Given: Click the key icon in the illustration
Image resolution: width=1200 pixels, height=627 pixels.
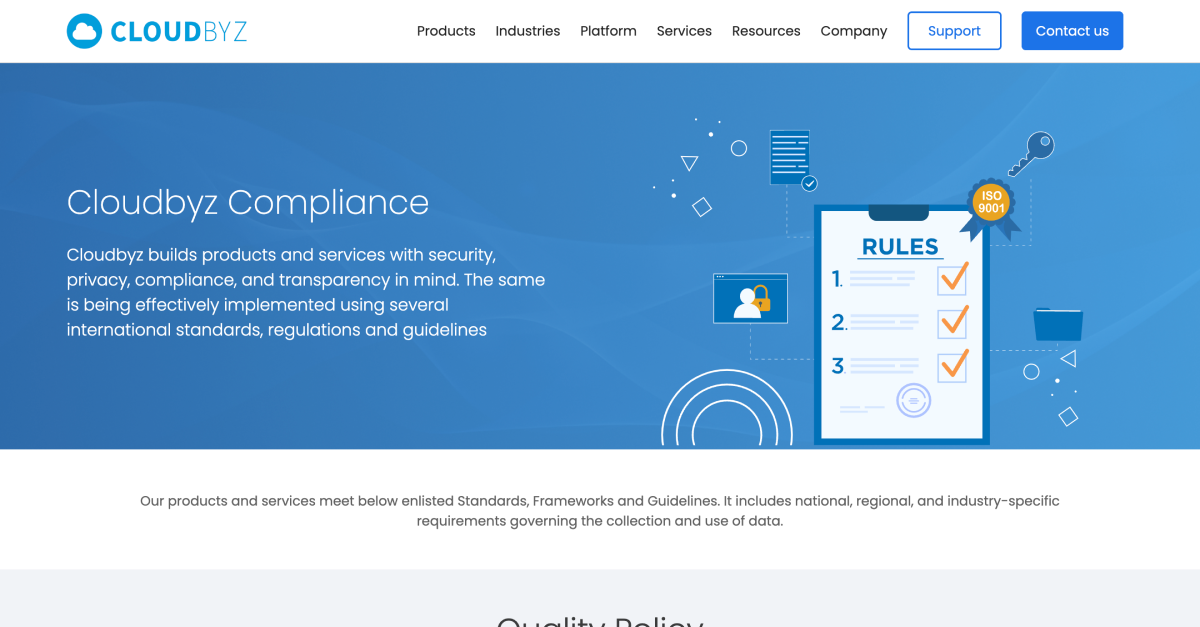Looking at the screenshot, I should point(1033,155).
